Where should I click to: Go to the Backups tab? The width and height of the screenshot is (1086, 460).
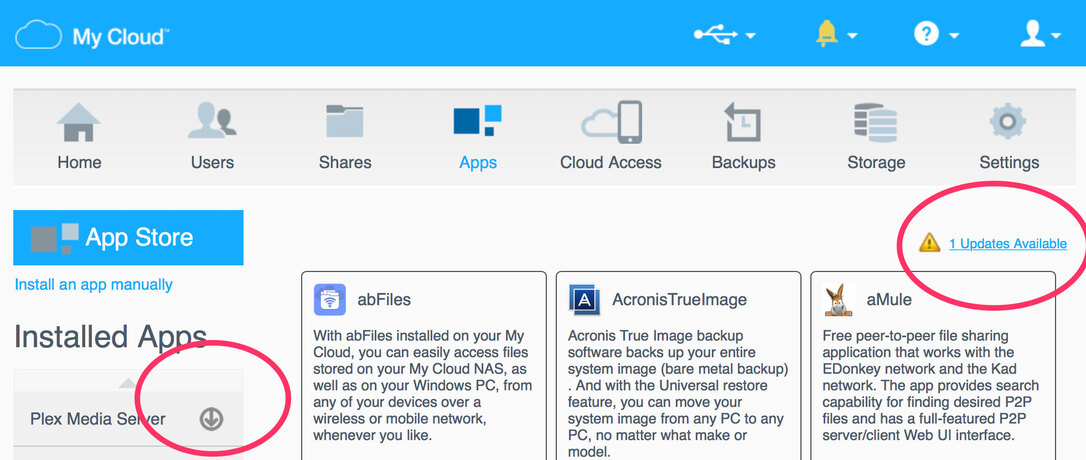744,137
